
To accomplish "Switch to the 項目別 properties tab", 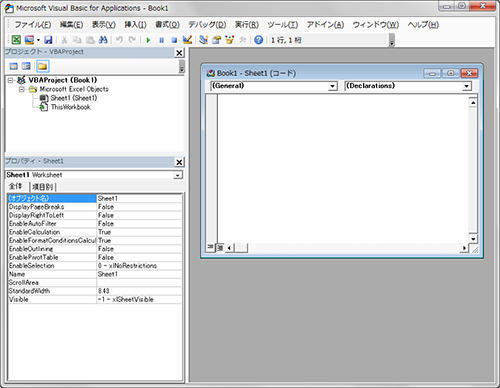I will (42, 187).
